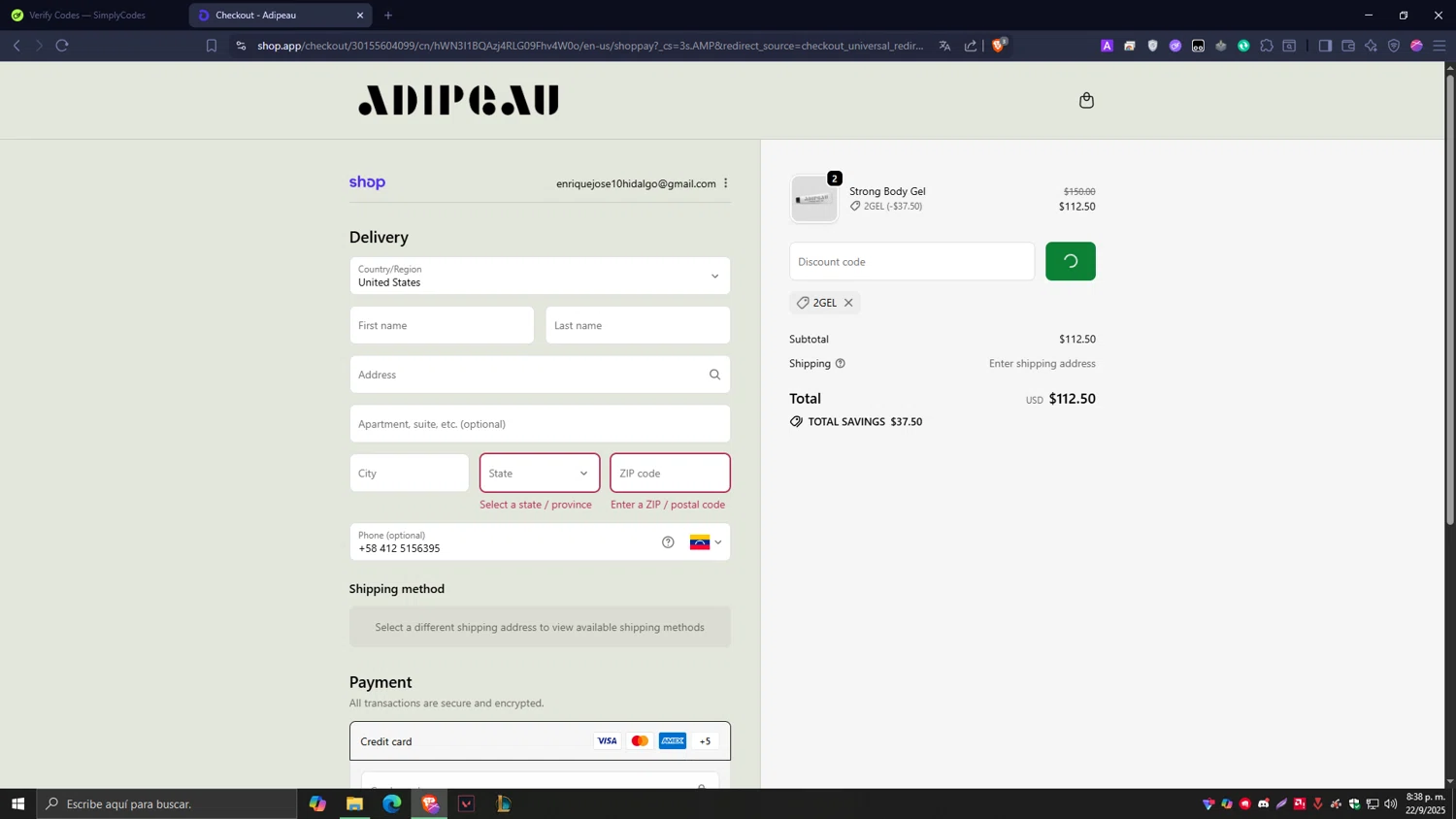Open the Leo AI sparkle icon
This screenshot has height=819, width=1456.
click(x=1371, y=46)
